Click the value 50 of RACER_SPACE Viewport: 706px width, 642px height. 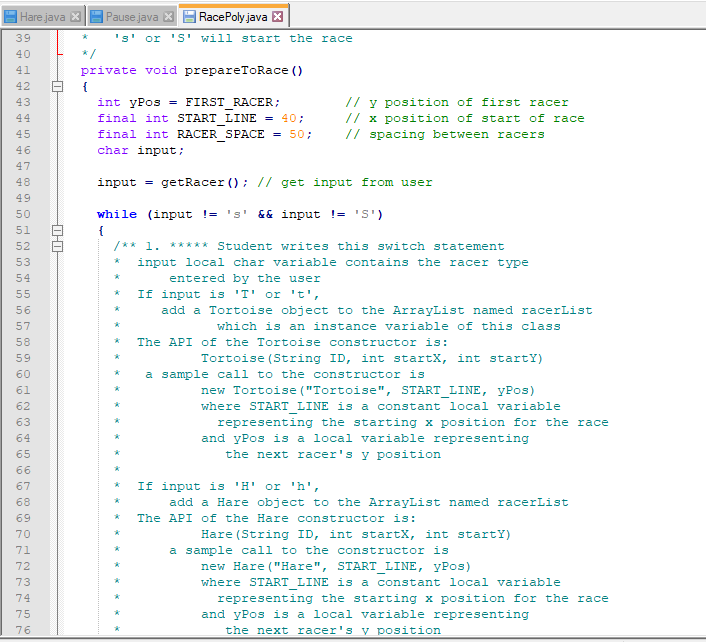297,135
